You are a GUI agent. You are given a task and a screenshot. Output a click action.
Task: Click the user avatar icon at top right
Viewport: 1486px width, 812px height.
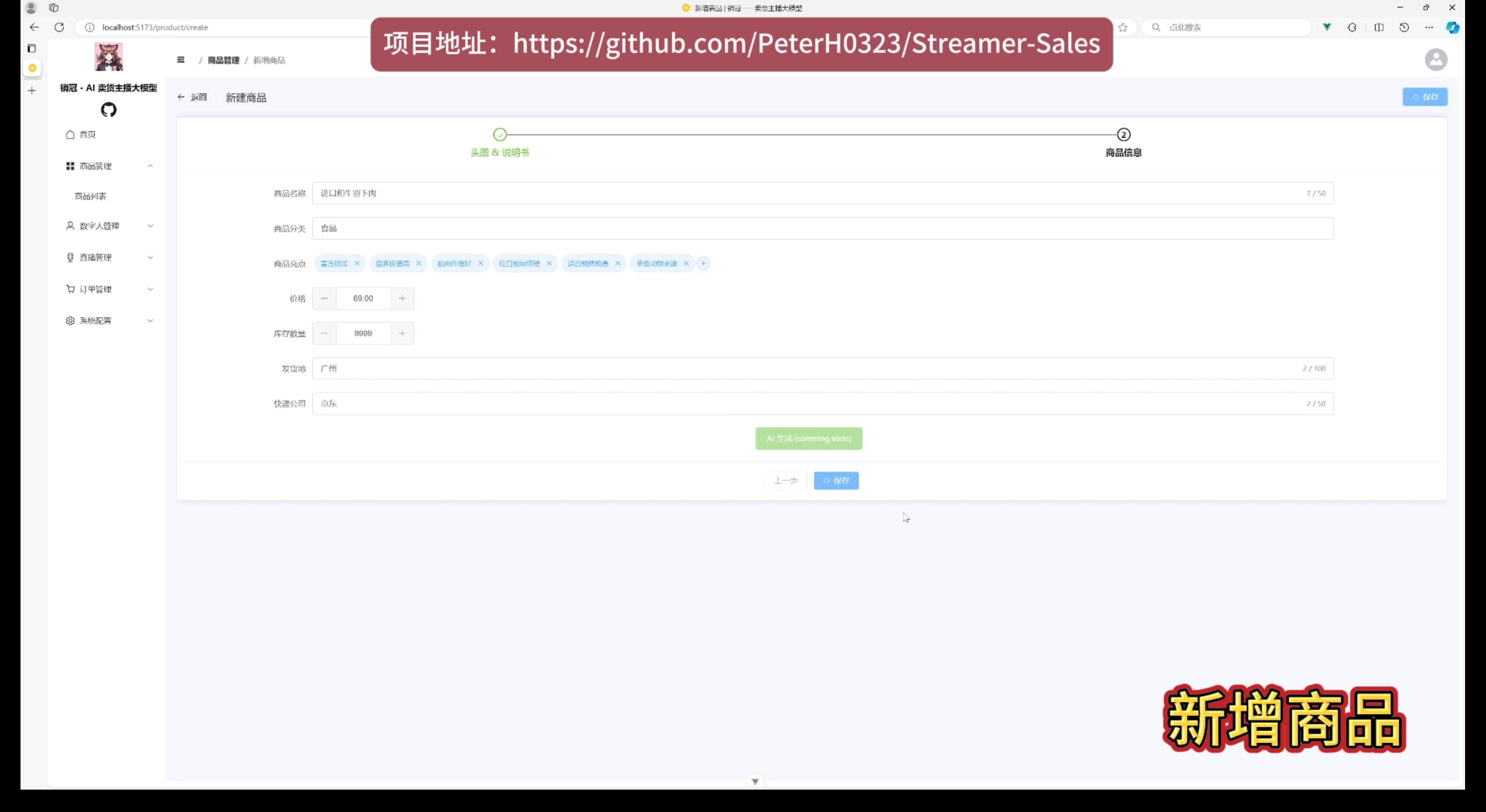pos(1436,60)
